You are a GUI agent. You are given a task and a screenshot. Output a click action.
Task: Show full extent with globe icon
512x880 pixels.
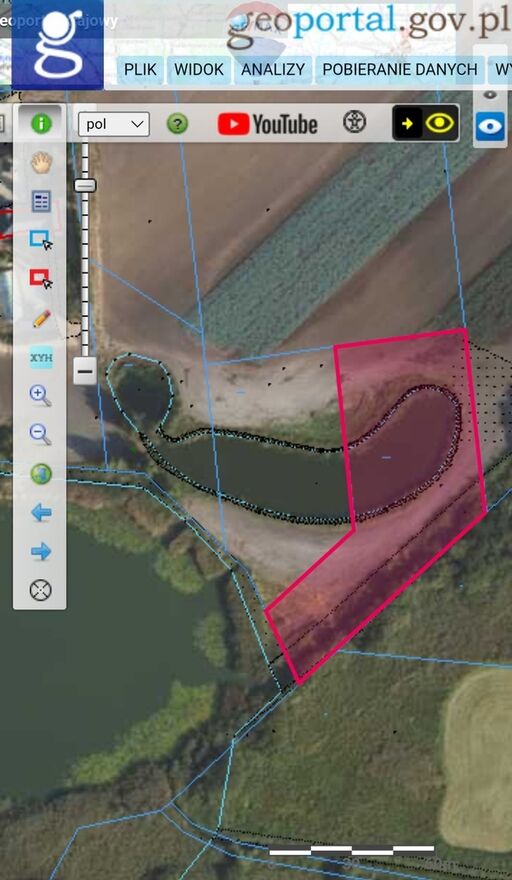(41, 474)
